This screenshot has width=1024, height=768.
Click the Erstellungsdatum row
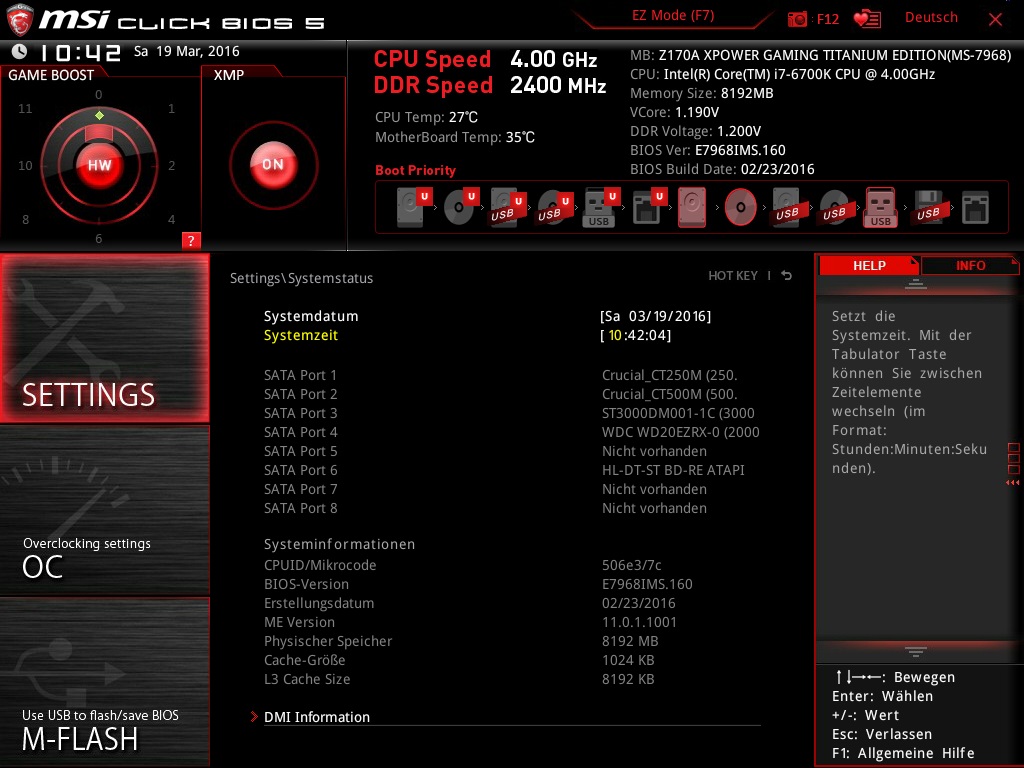click(x=470, y=603)
